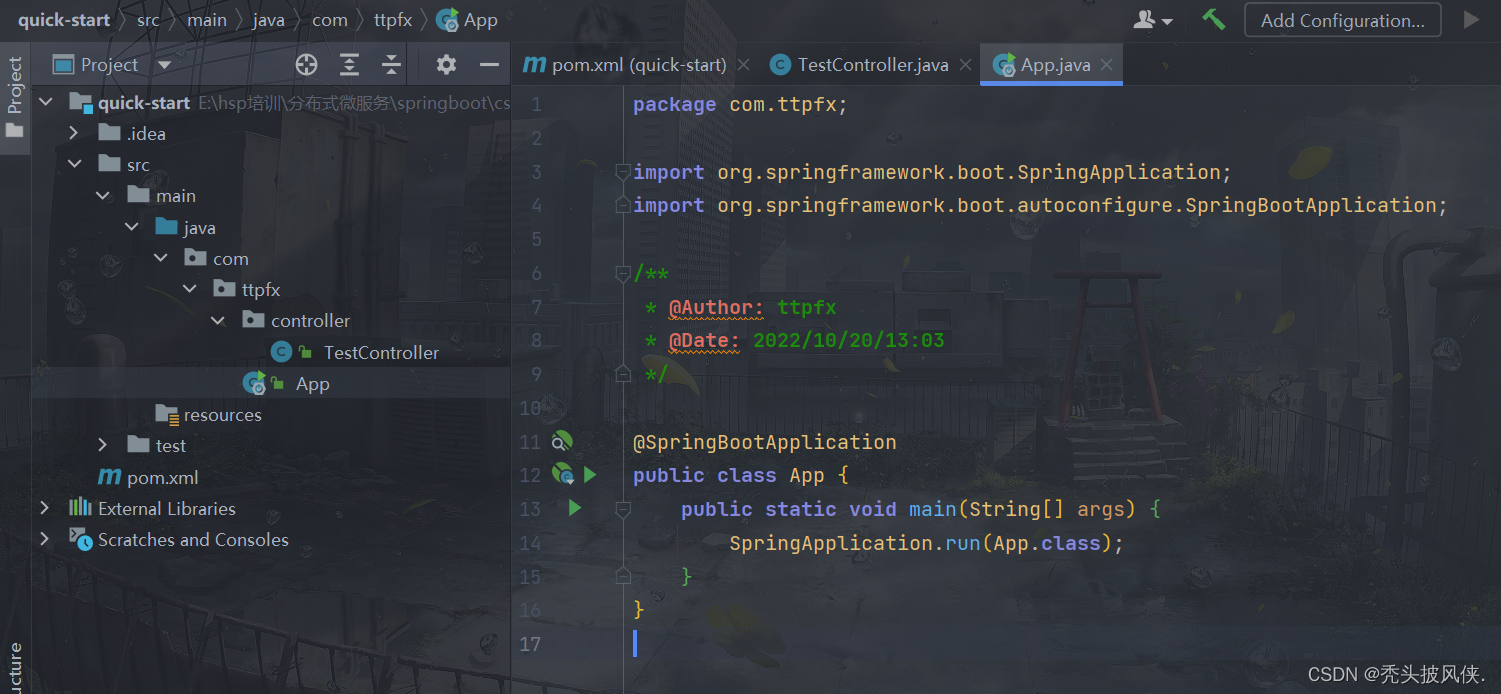The image size is (1501, 694).
Task: Collapse the main folder
Action: pyautogui.click(x=103, y=196)
